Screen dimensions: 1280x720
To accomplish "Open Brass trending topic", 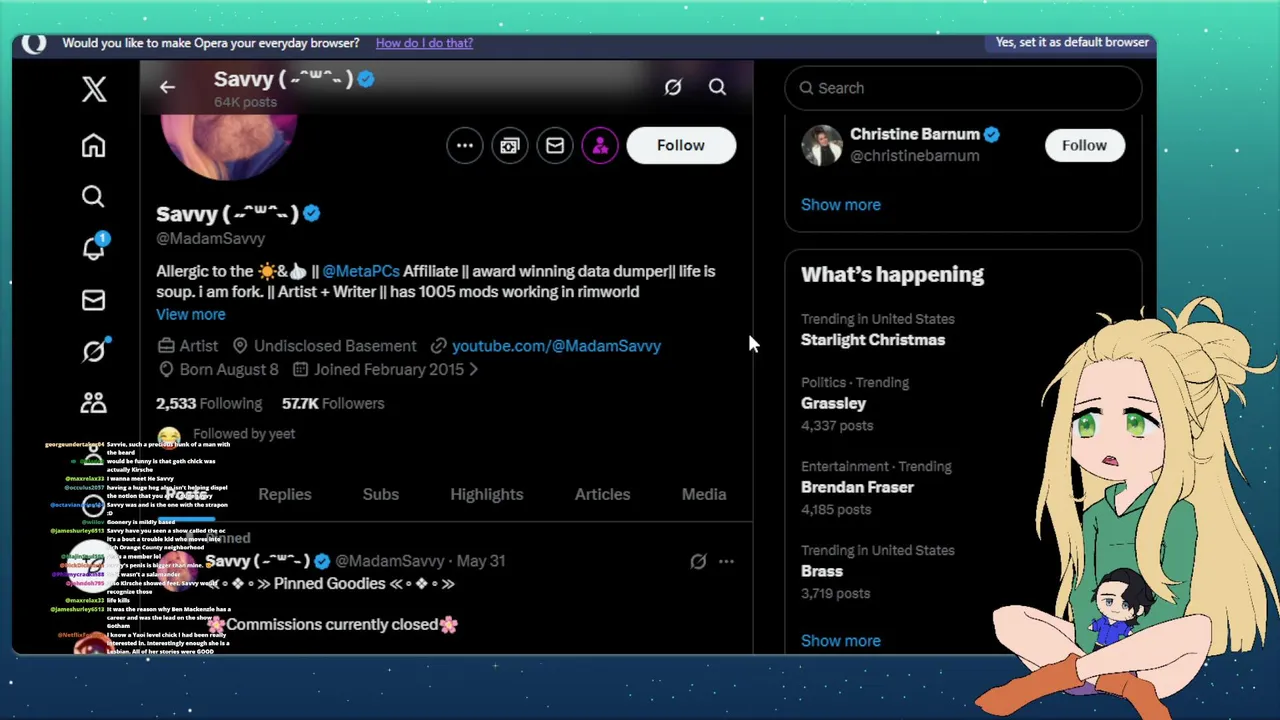I will click(822, 572).
